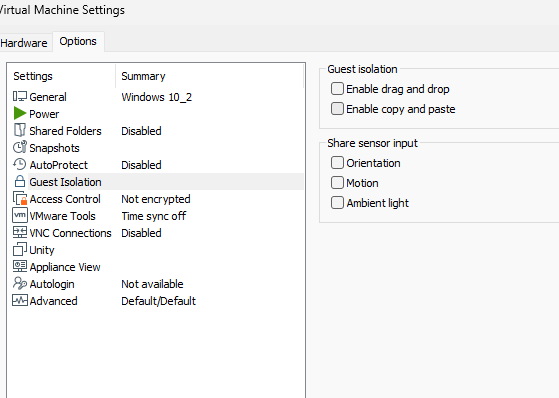Click the Snapshots clock icon
Image resolution: width=559 pixels, height=398 pixels.
pos(20,147)
